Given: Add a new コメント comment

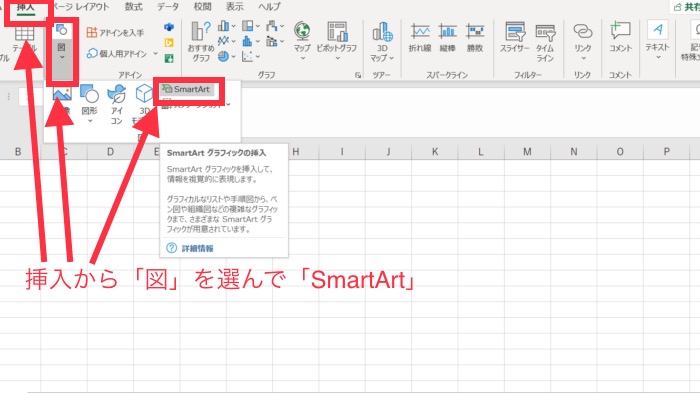Looking at the screenshot, I should coord(621,37).
